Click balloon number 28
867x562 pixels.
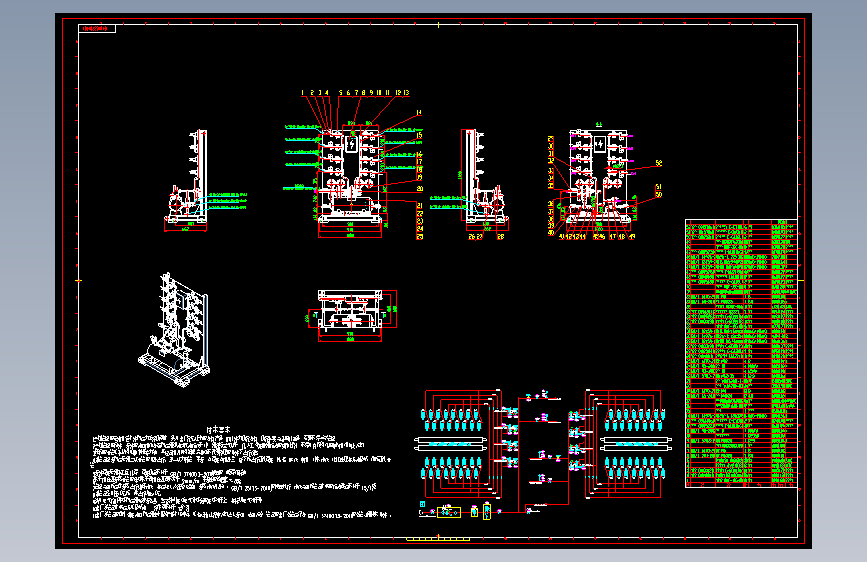[x=500, y=237]
